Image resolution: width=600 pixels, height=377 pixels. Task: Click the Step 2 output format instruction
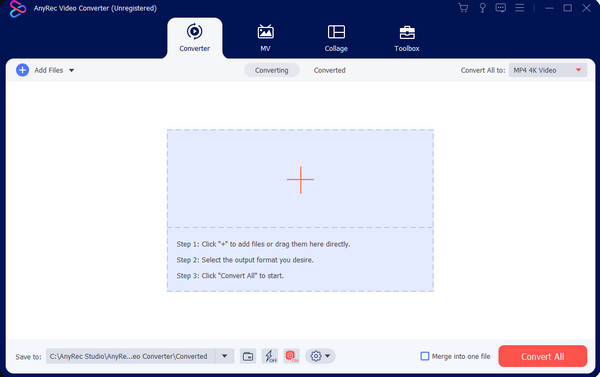point(245,260)
